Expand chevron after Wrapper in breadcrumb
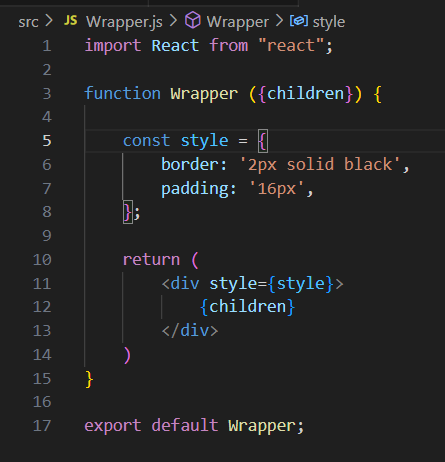 point(279,21)
